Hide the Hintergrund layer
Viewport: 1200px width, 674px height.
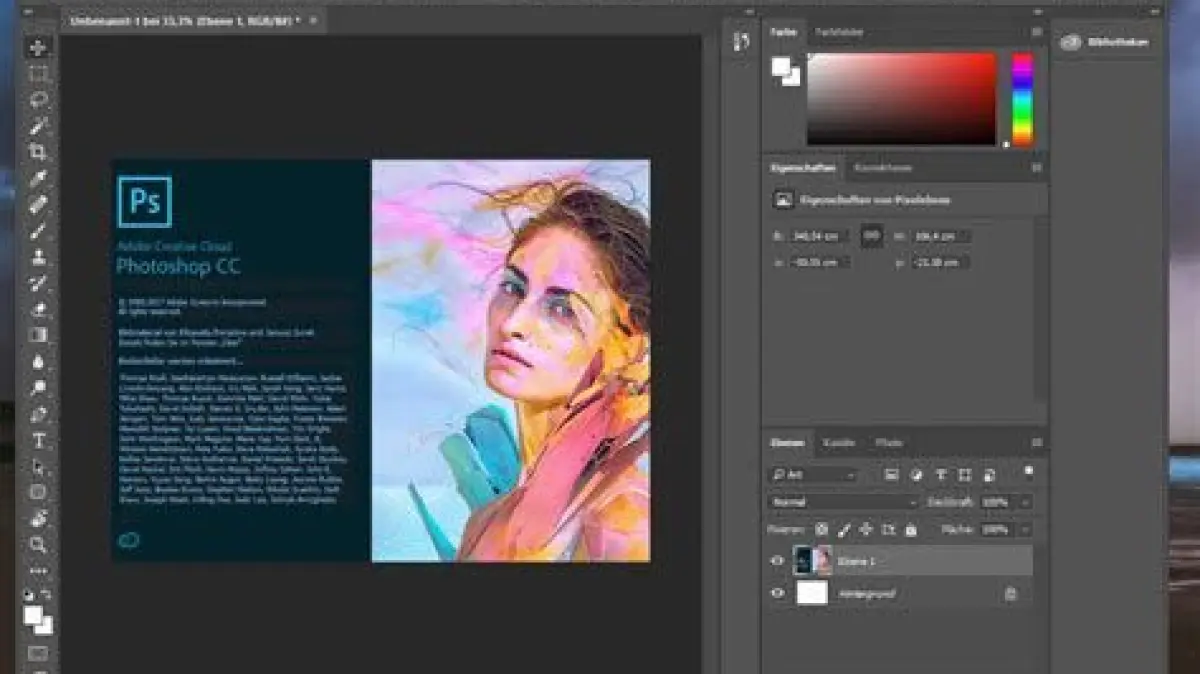click(x=777, y=593)
